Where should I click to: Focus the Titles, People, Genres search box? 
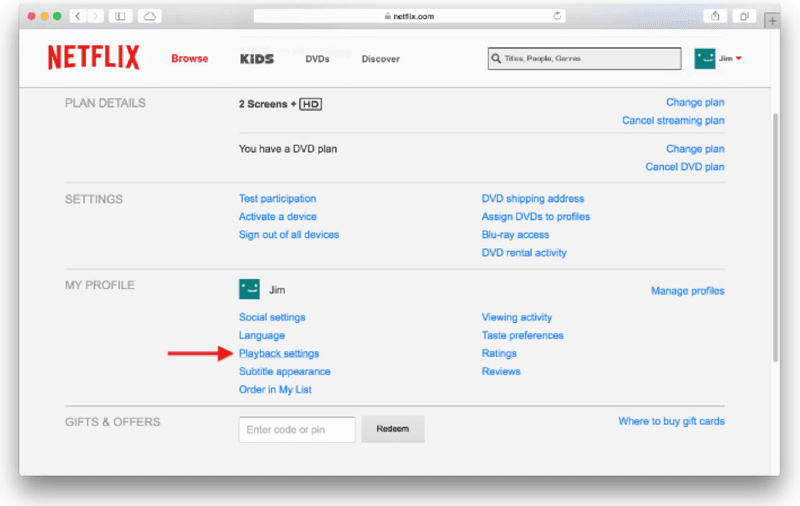coord(585,59)
